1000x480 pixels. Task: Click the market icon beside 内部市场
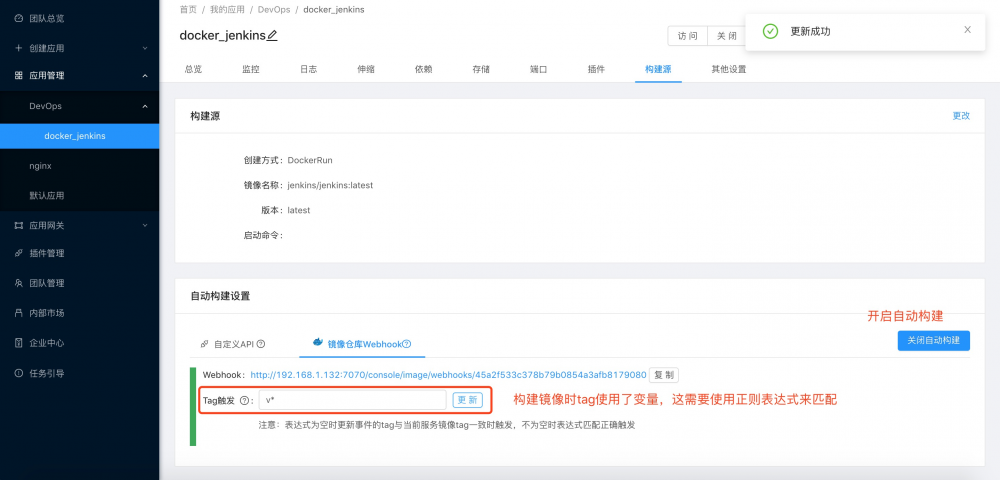coord(18,313)
